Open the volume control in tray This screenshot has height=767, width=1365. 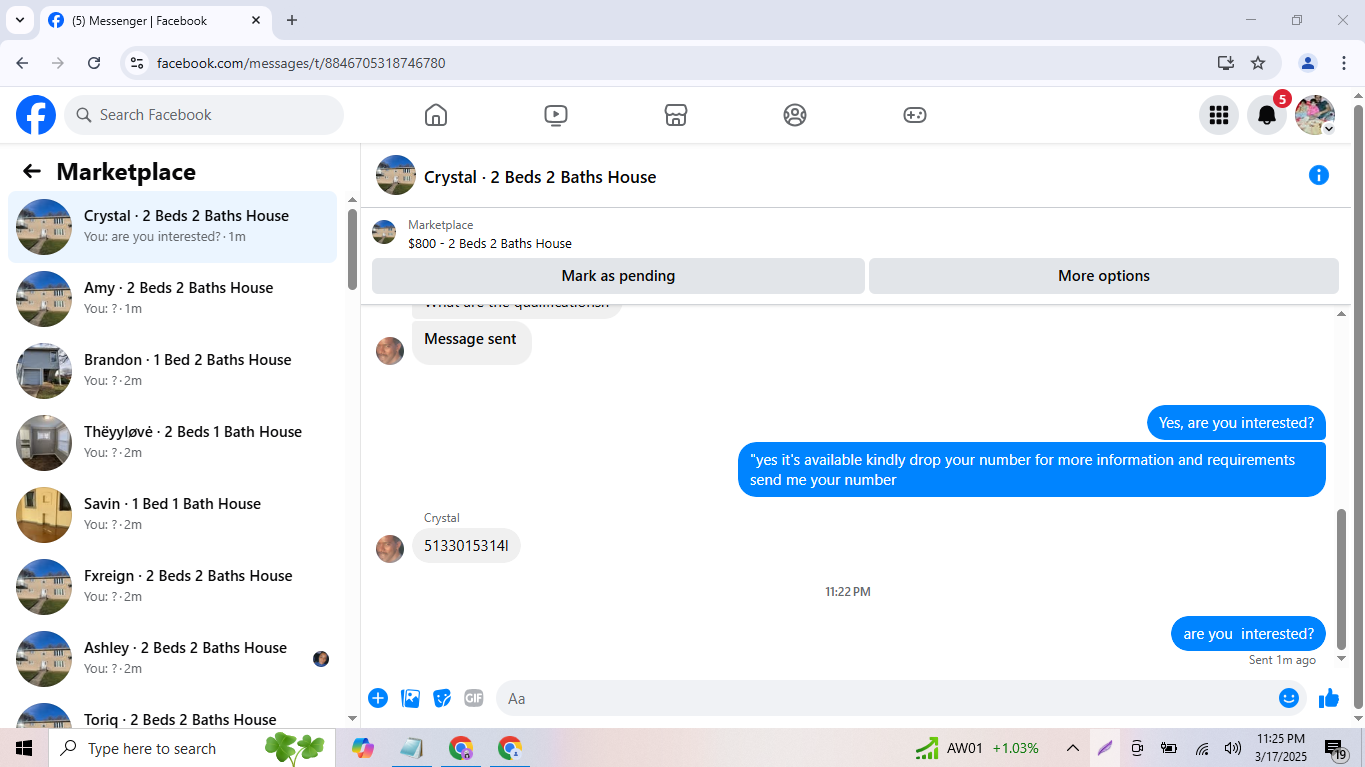pos(1233,748)
